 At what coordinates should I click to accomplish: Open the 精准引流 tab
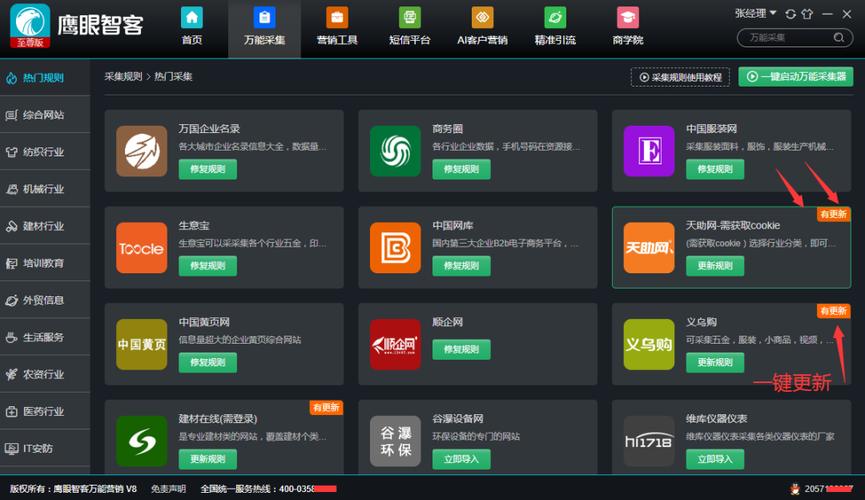(x=555, y=26)
